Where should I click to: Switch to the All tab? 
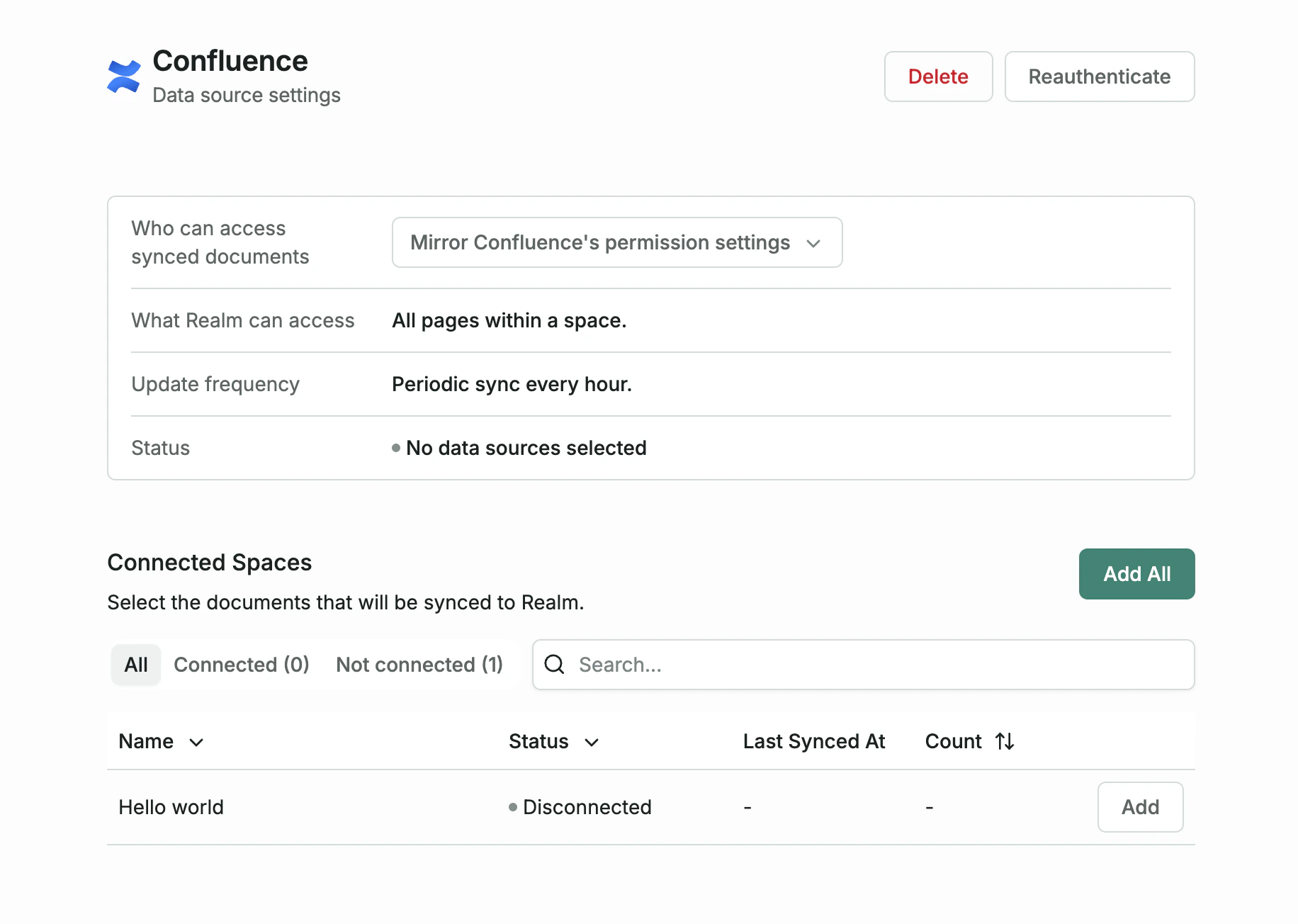point(136,665)
